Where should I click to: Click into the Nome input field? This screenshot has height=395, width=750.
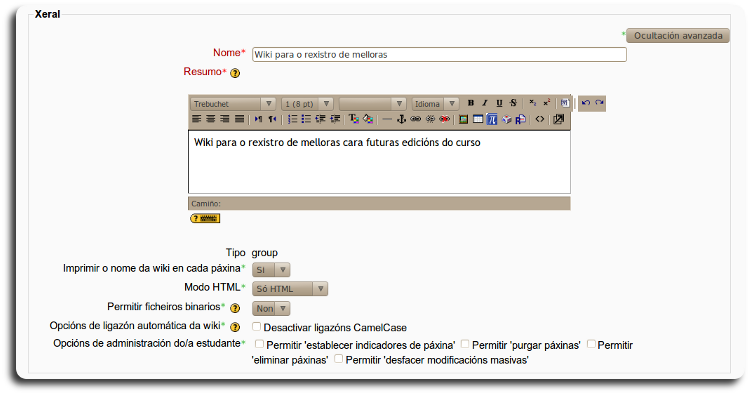coord(439,55)
